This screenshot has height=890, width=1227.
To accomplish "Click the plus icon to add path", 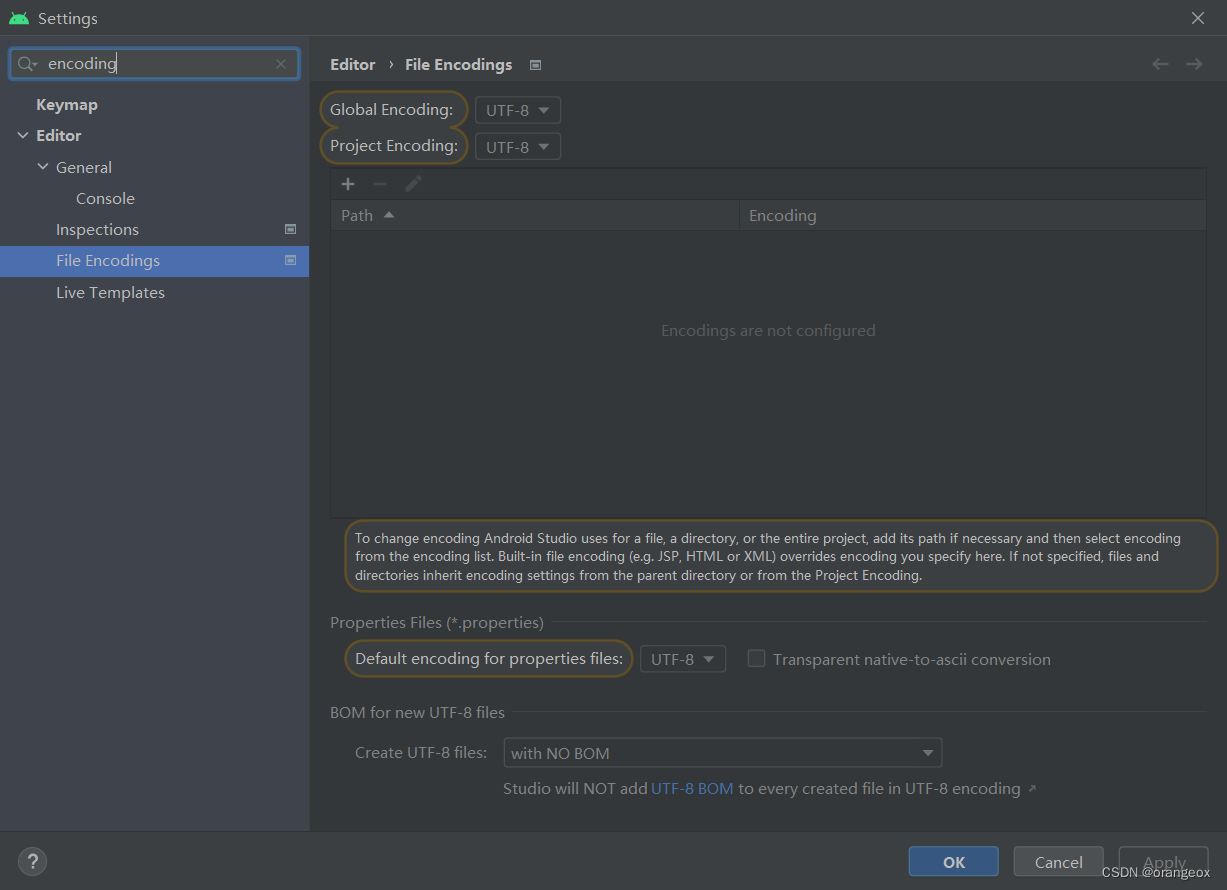I will (x=348, y=184).
